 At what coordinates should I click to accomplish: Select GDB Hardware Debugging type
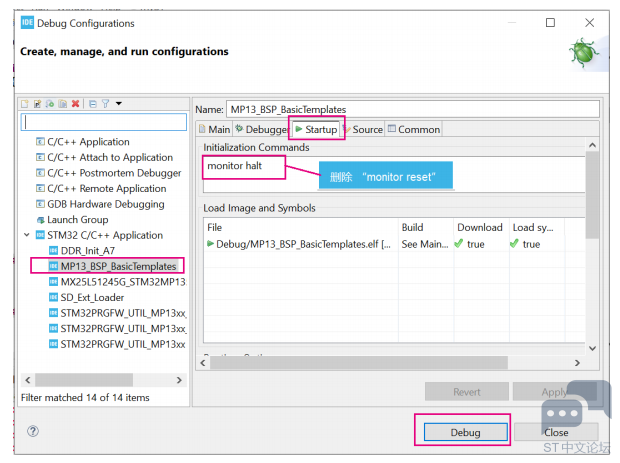point(106,204)
